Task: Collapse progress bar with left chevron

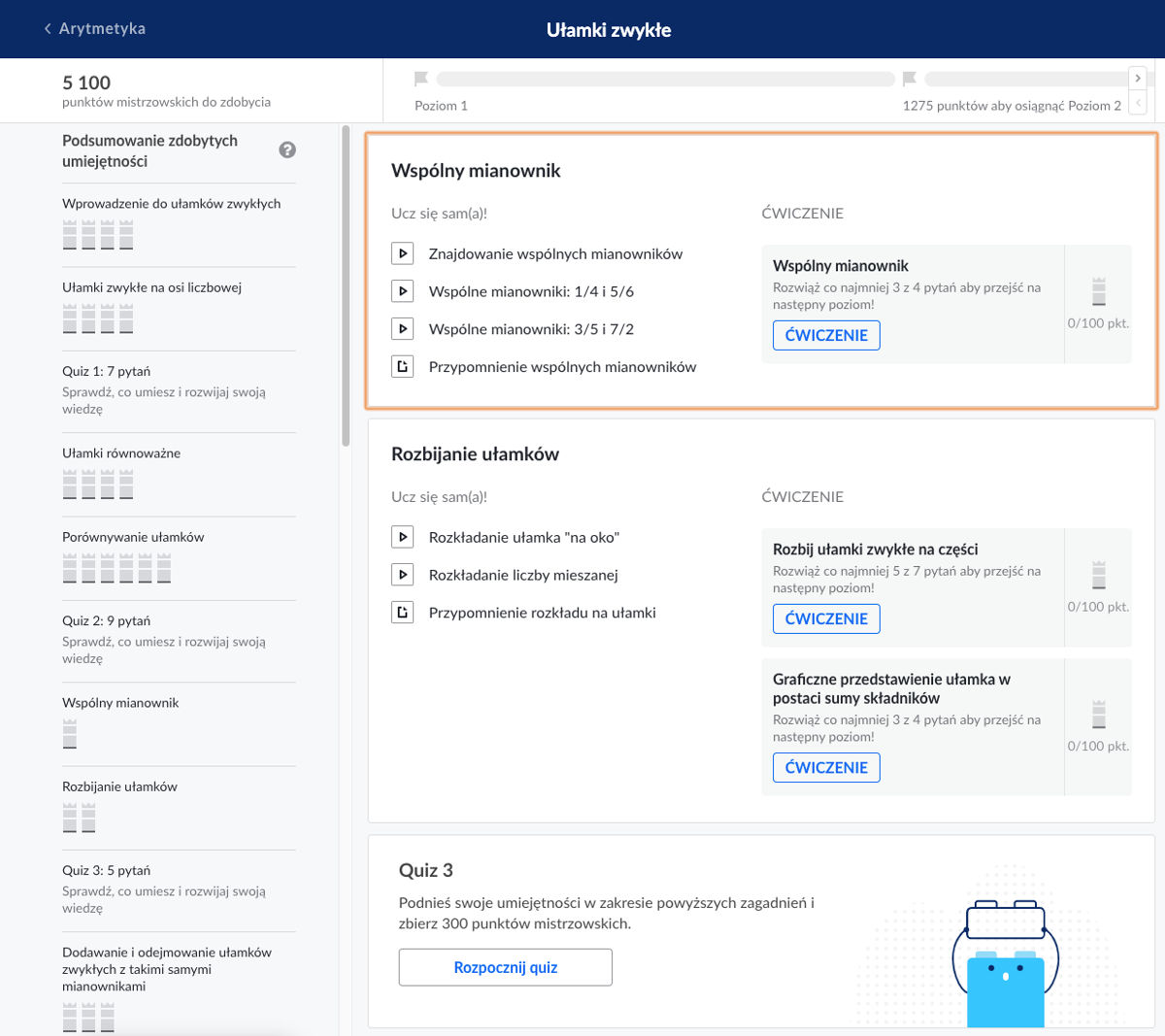Action: (x=1138, y=102)
